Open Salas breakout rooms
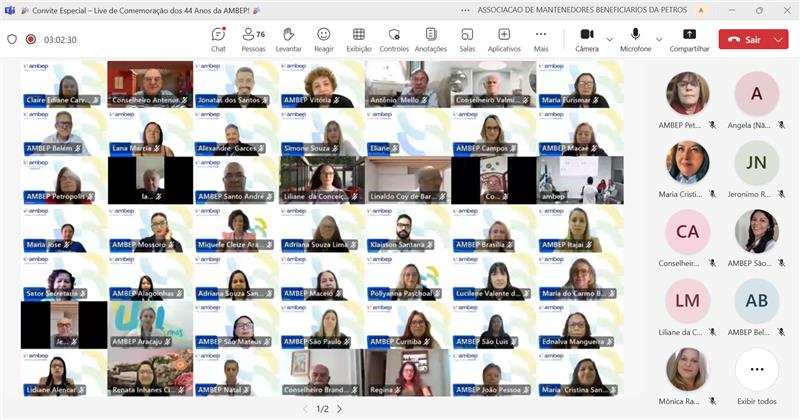This screenshot has height=420, width=800. click(x=467, y=38)
